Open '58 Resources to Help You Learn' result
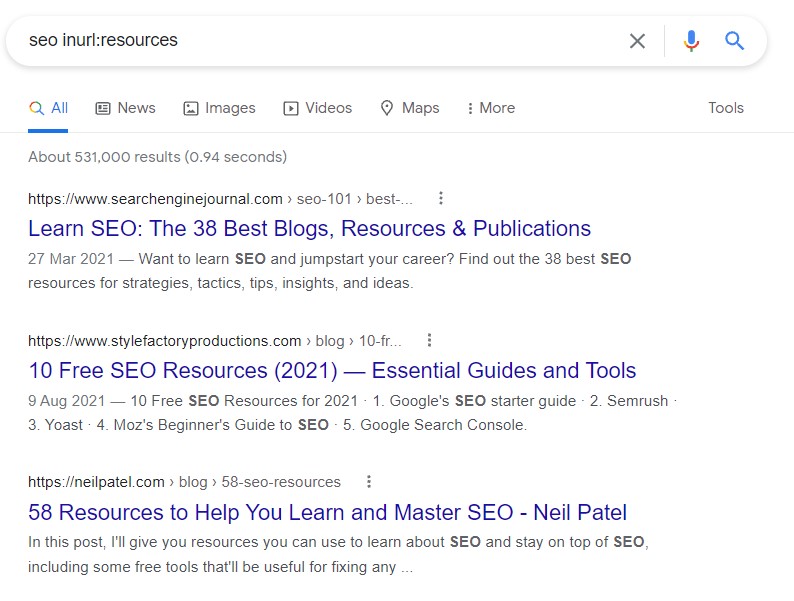 328,512
